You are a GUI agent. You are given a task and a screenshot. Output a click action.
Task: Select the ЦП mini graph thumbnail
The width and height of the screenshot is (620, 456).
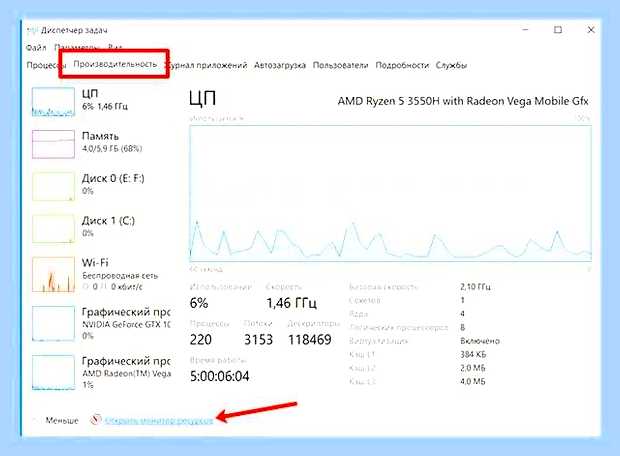[53, 102]
